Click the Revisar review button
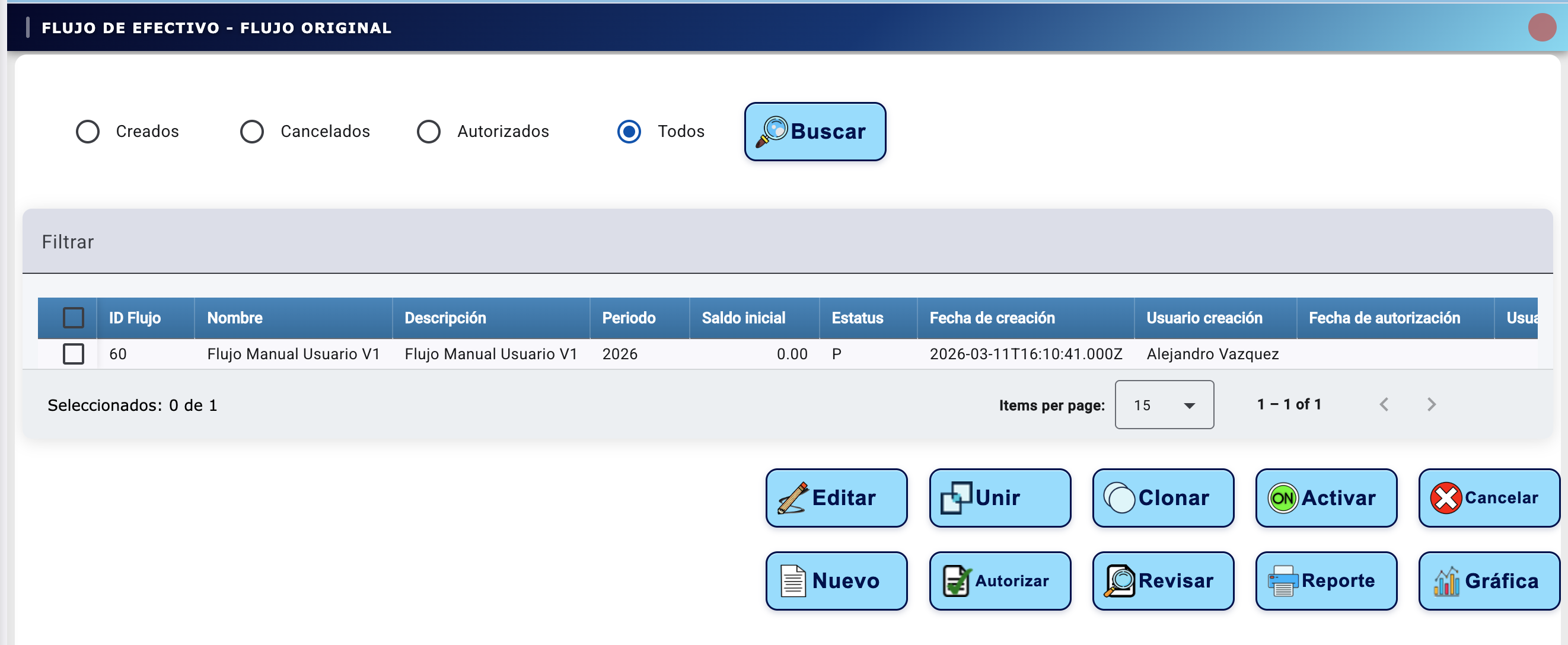This screenshot has width=1568, height=645. 1162,580
